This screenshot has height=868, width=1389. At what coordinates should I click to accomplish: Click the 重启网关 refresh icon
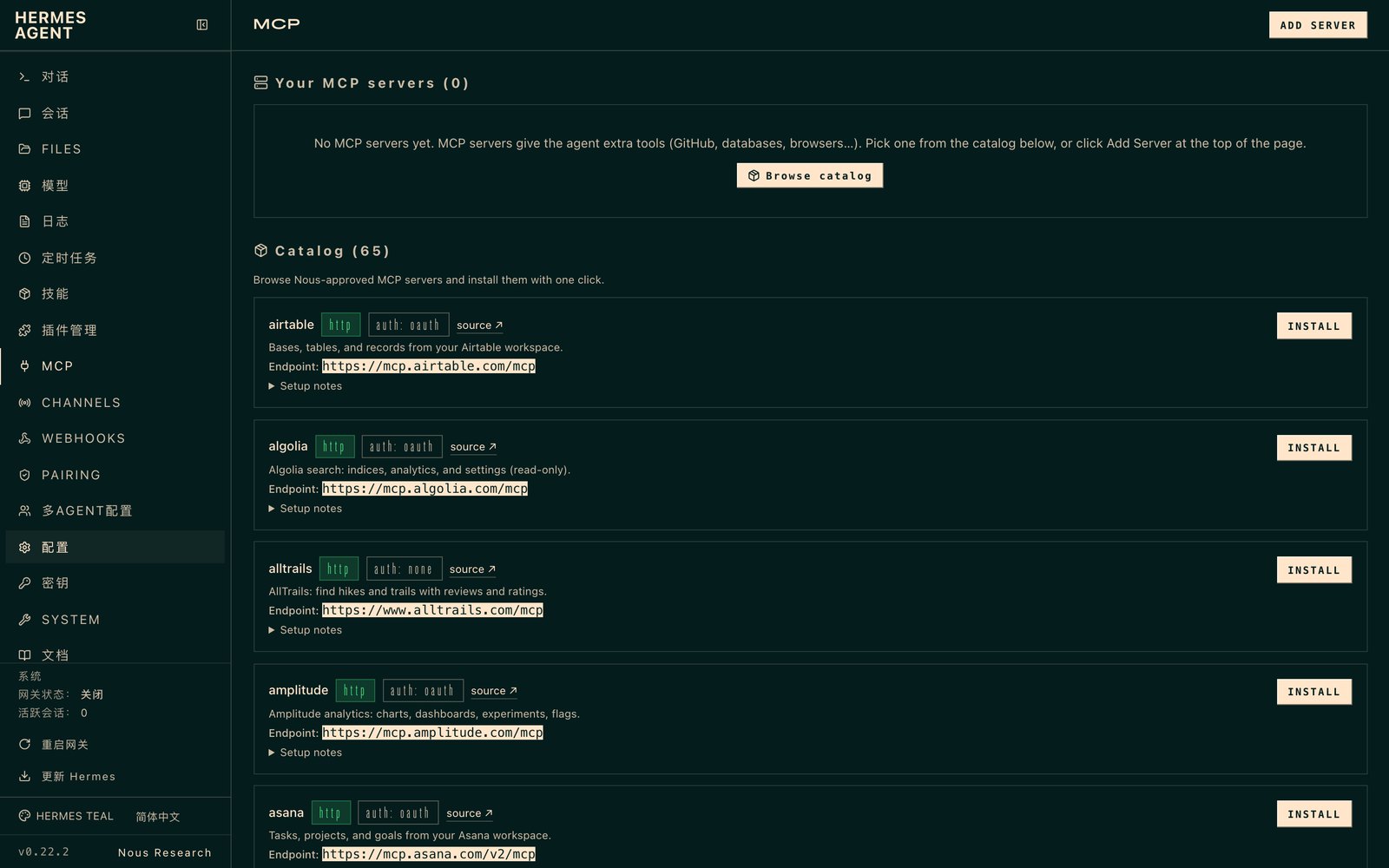coord(24,745)
